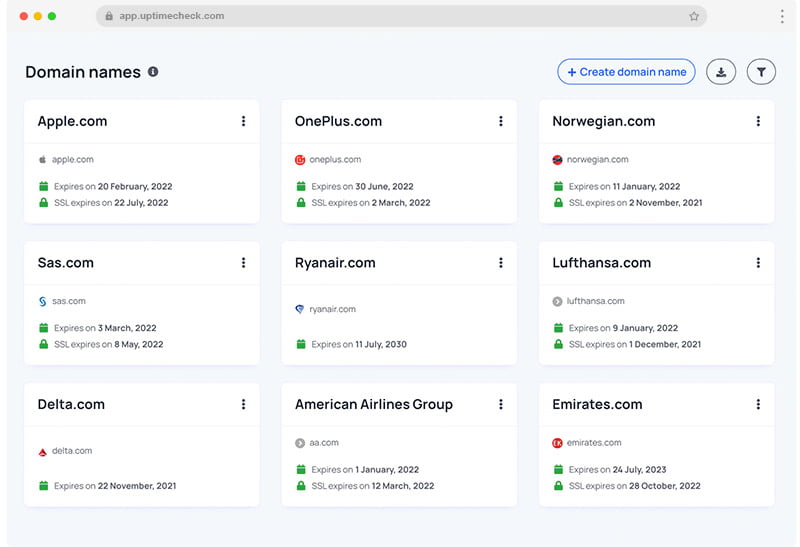Select the lufthansa.com domain text
The height and width of the screenshot is (547, 800).
pyautogui.click(x=595, y=301)
